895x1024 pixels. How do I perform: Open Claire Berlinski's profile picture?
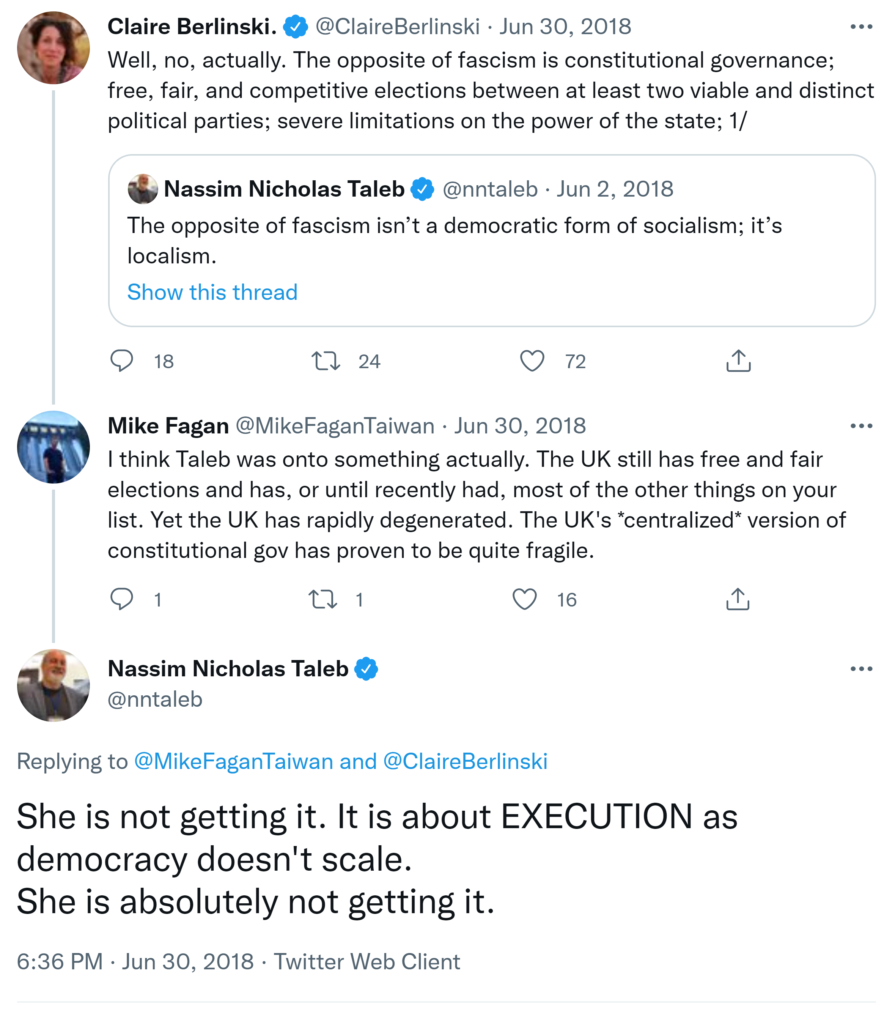pyautogui.click(x=54, y=48)
